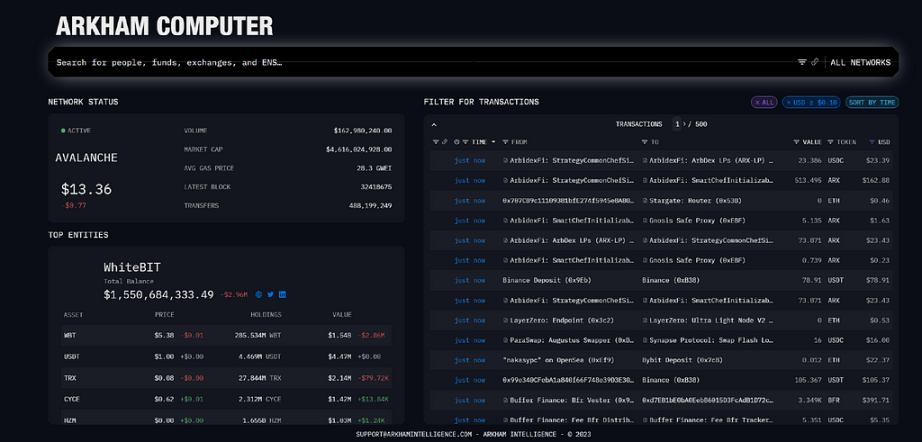Click the $13.36 Avalanche price
Viewport: 922px width, 442px height.
pyautogui.click(x=86, y=189)
